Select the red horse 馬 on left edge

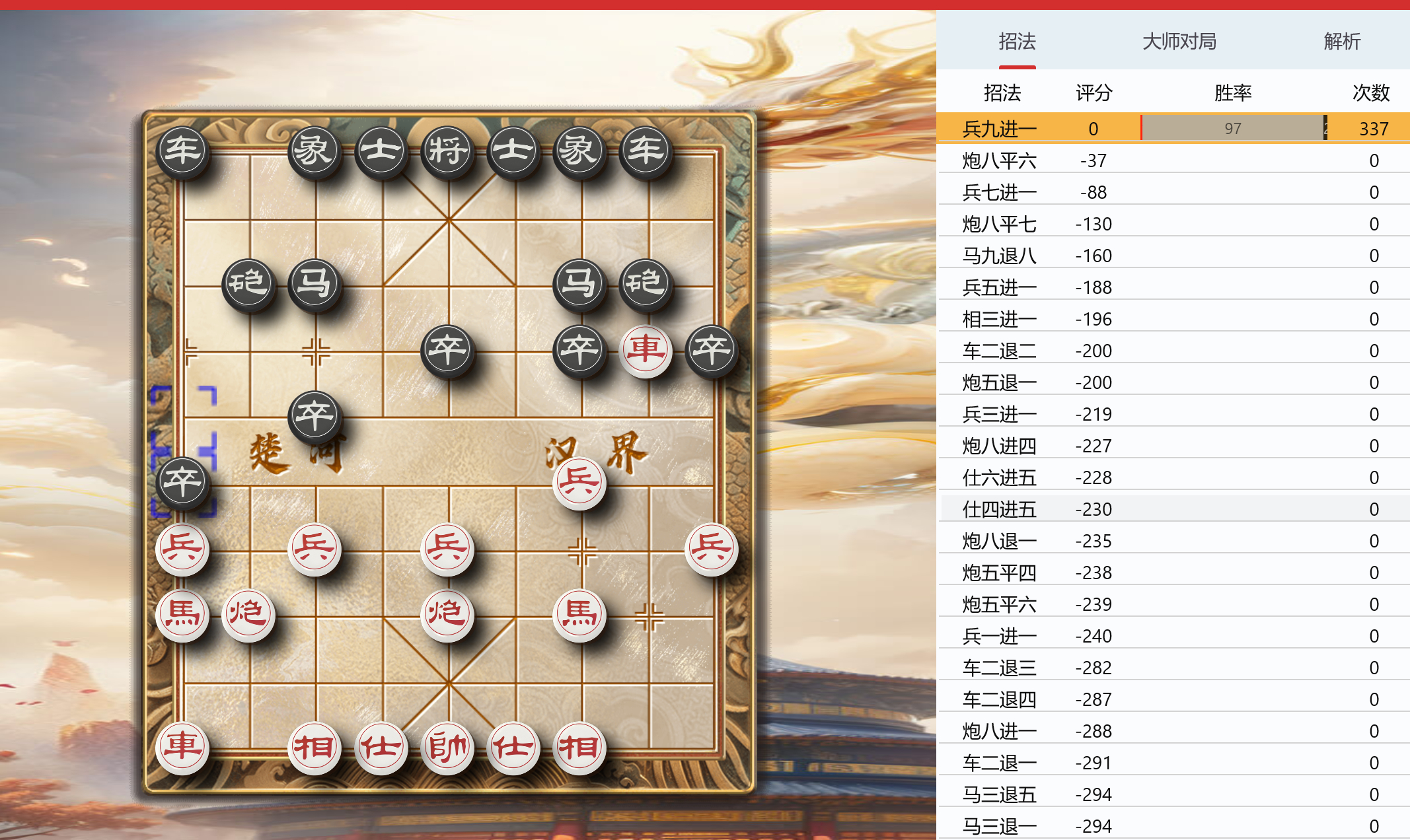(183, 614)
